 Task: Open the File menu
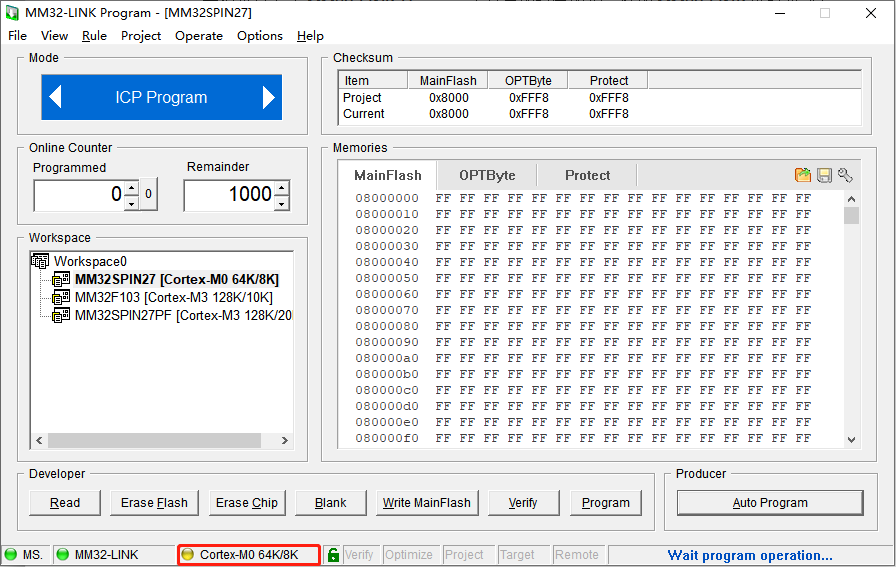(18, 35)
